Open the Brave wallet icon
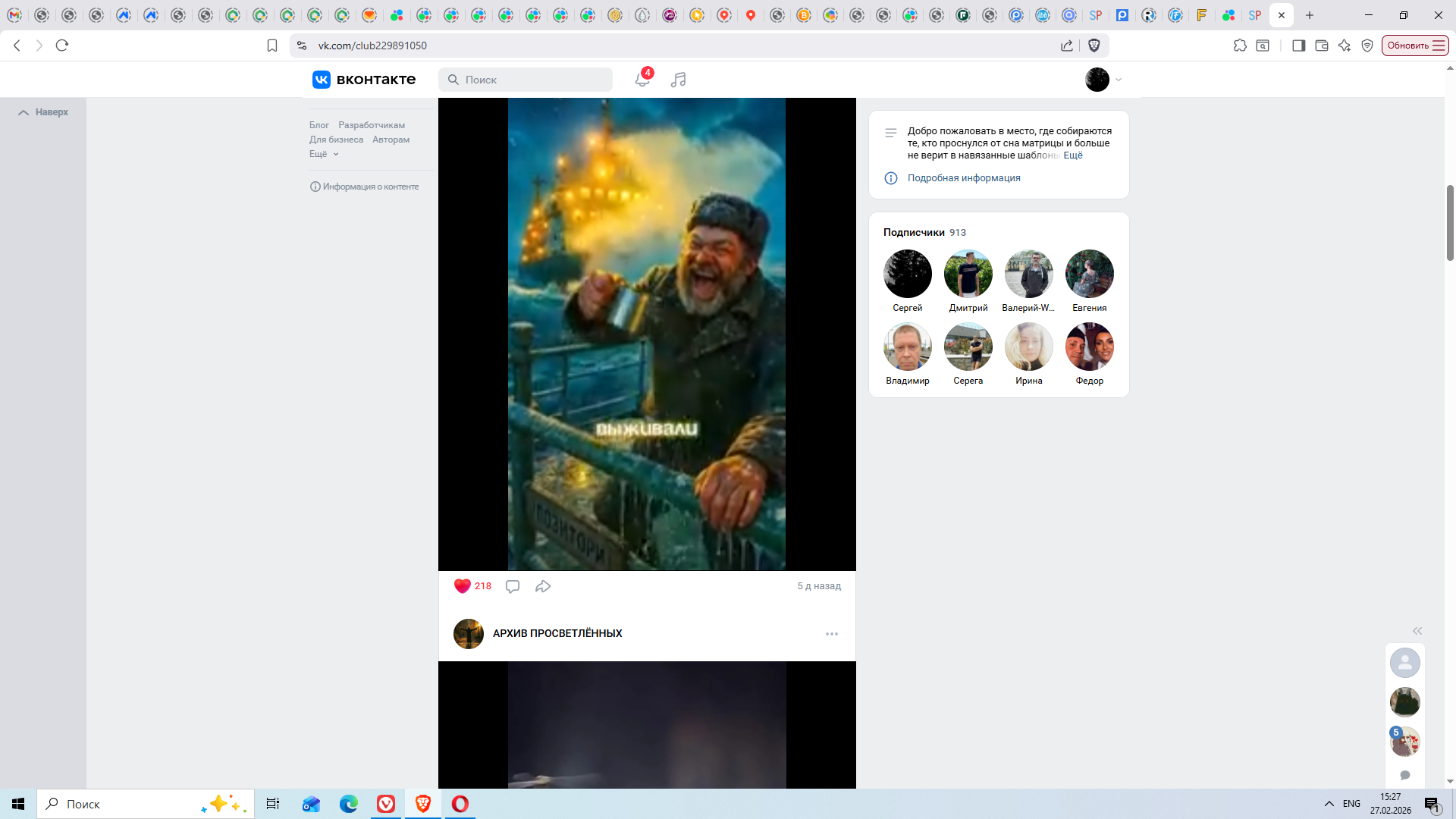This screenshot has height=819, width=1456. pos(1321,45)
